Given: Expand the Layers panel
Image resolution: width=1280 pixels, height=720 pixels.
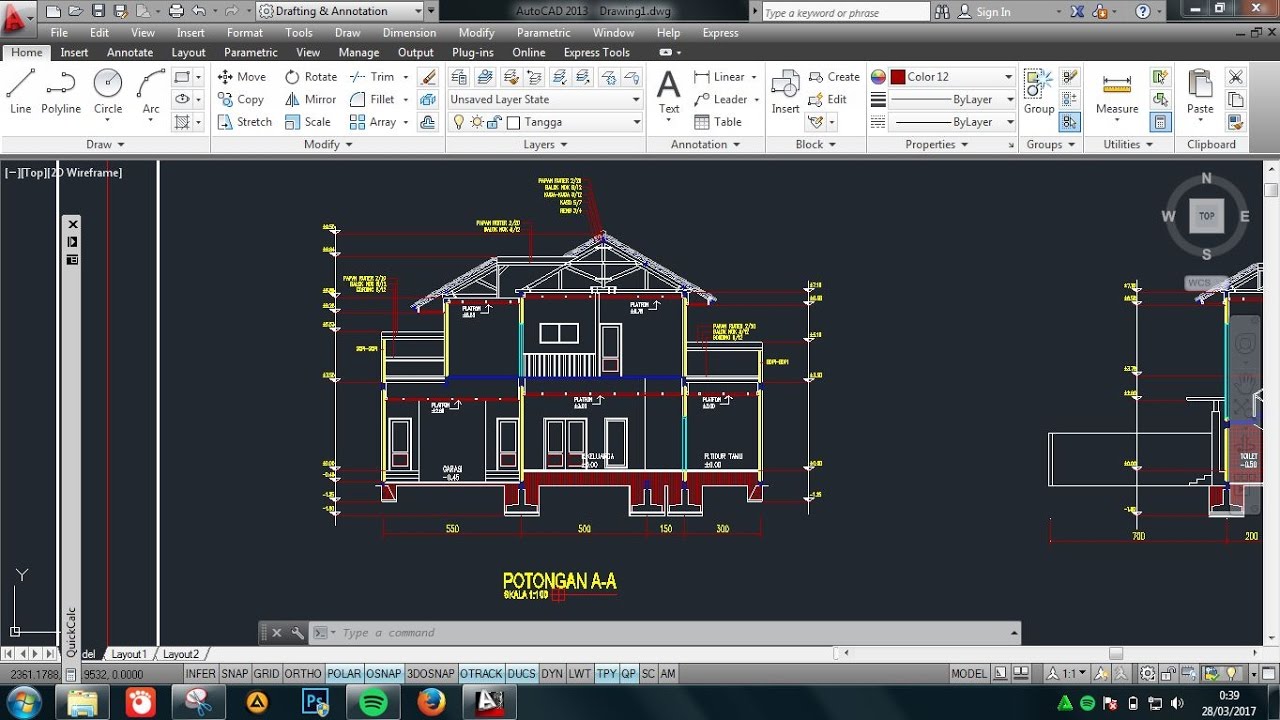Looking at the screenshot, I should coord(545,144).
